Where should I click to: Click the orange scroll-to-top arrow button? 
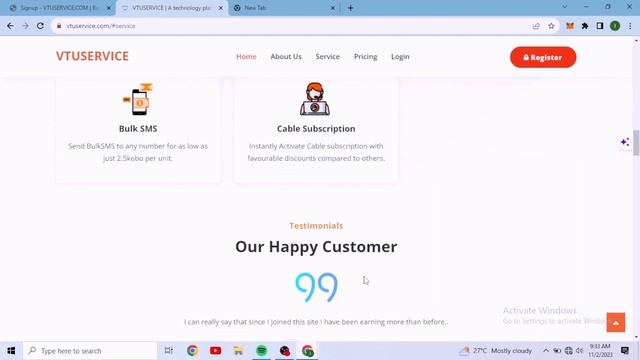(616, 322)
